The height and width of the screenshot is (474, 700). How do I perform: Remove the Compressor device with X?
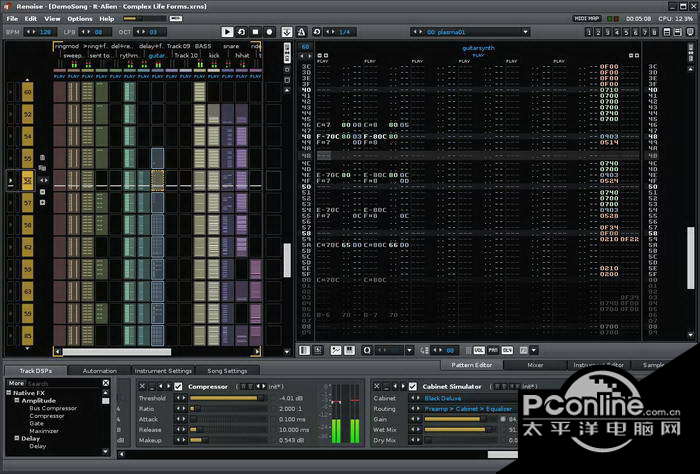pyautogui.click(x=142, y=386)
